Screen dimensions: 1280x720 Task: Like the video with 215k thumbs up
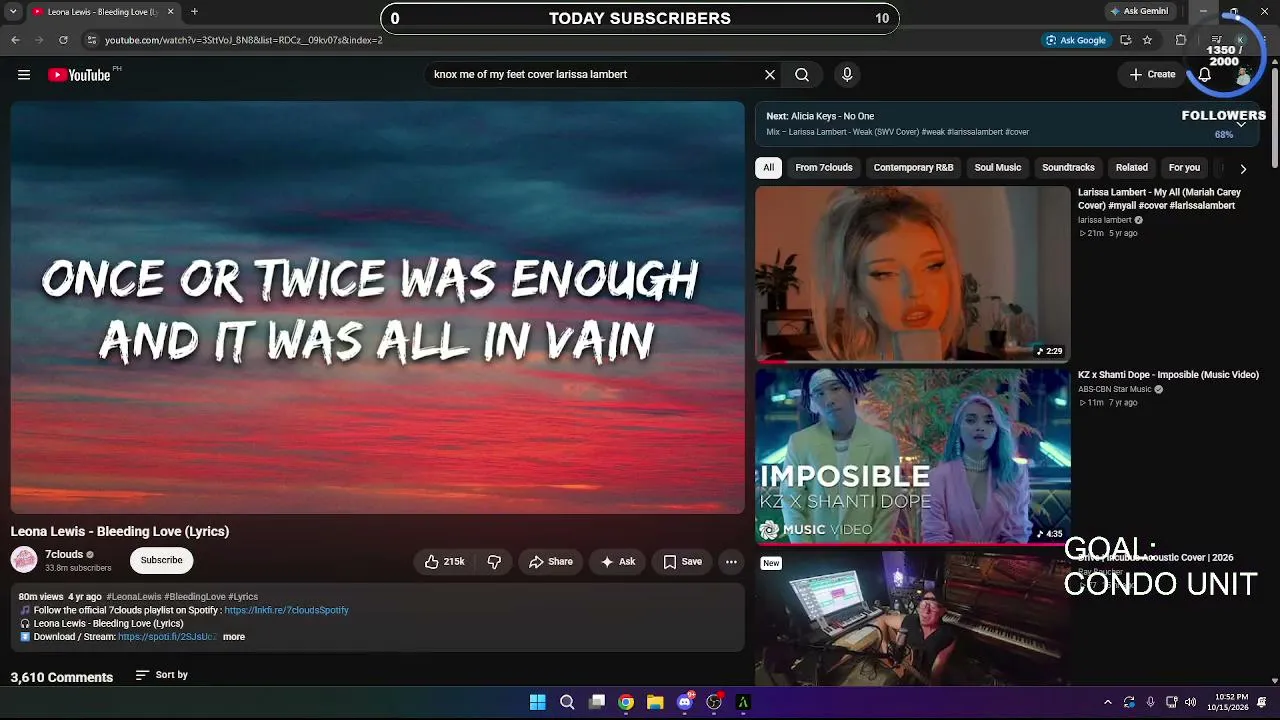(x=445, y=562)
